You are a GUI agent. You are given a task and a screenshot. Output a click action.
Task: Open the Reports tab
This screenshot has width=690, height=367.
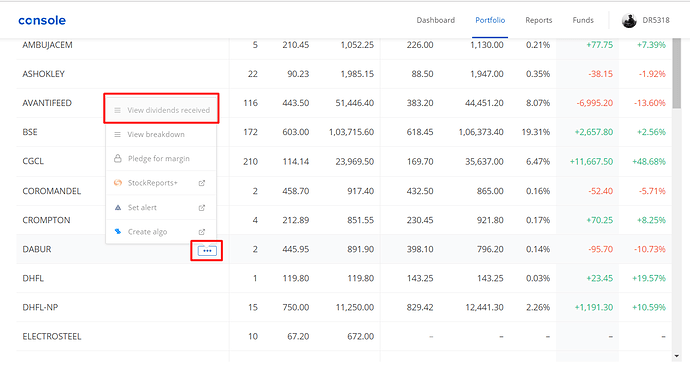coord(539,20)
